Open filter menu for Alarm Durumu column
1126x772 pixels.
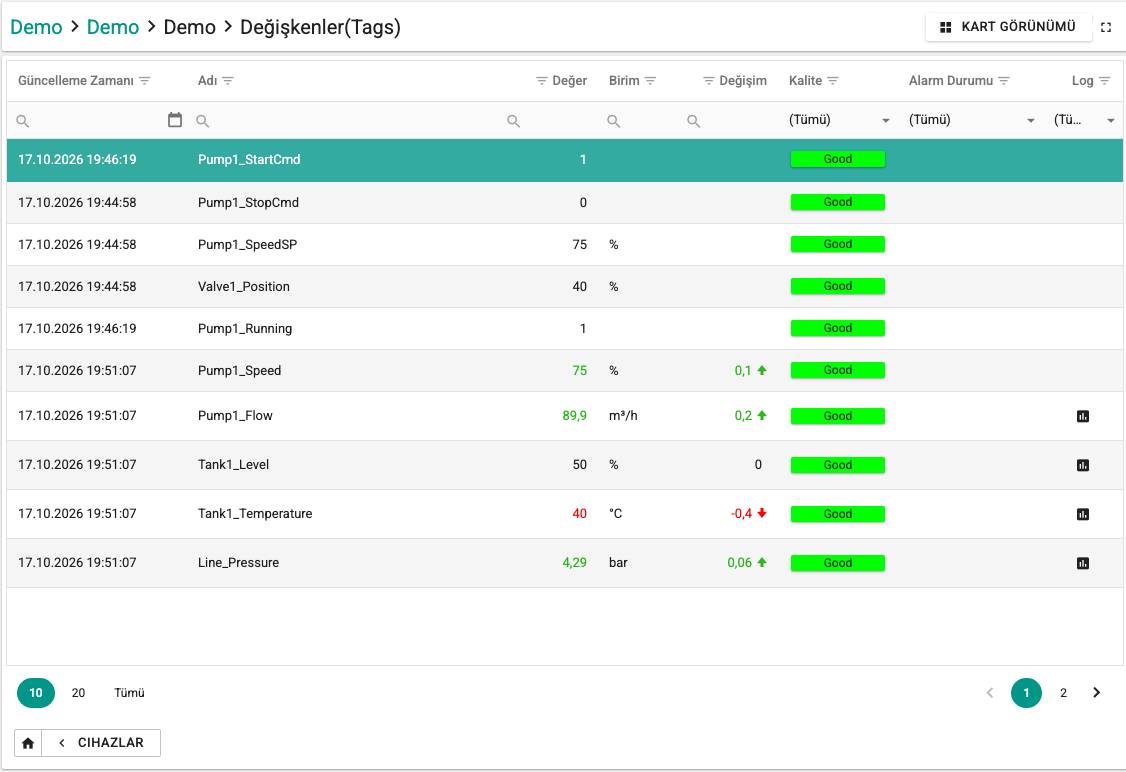[x=1004, y=80]
